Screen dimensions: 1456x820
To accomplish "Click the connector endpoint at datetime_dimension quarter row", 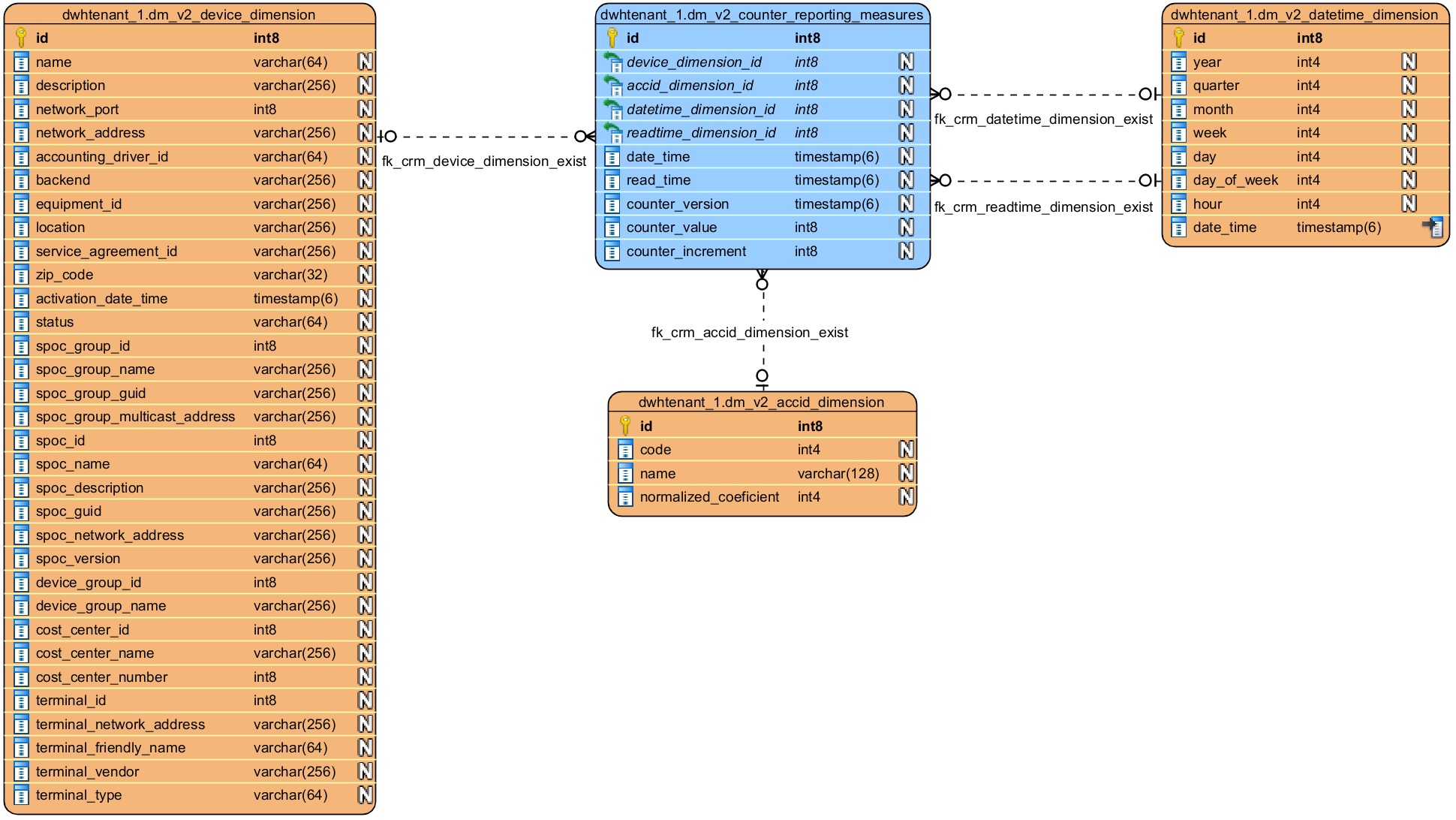I will tap(1146, 95).
